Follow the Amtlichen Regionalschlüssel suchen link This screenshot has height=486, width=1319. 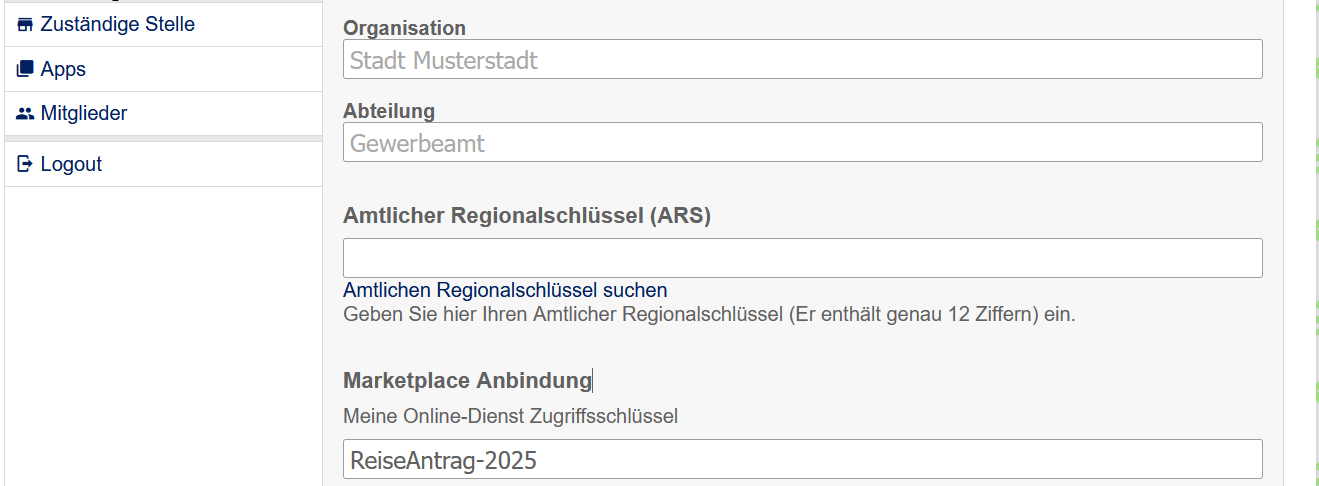(x=505, y=291)
